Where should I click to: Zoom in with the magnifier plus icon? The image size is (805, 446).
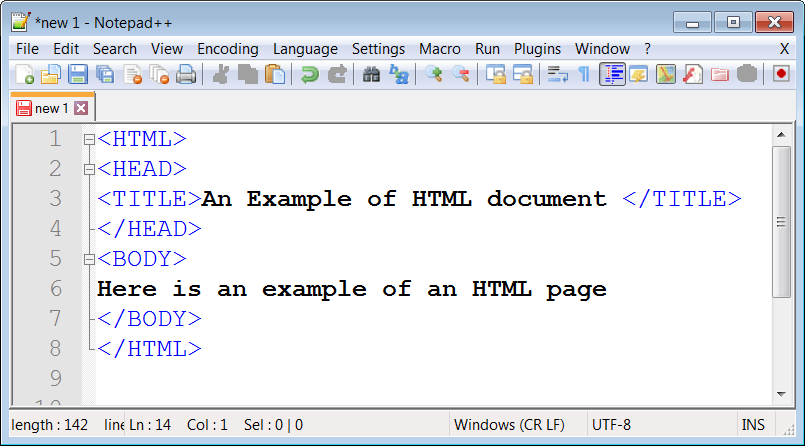(x=434, y=74)
